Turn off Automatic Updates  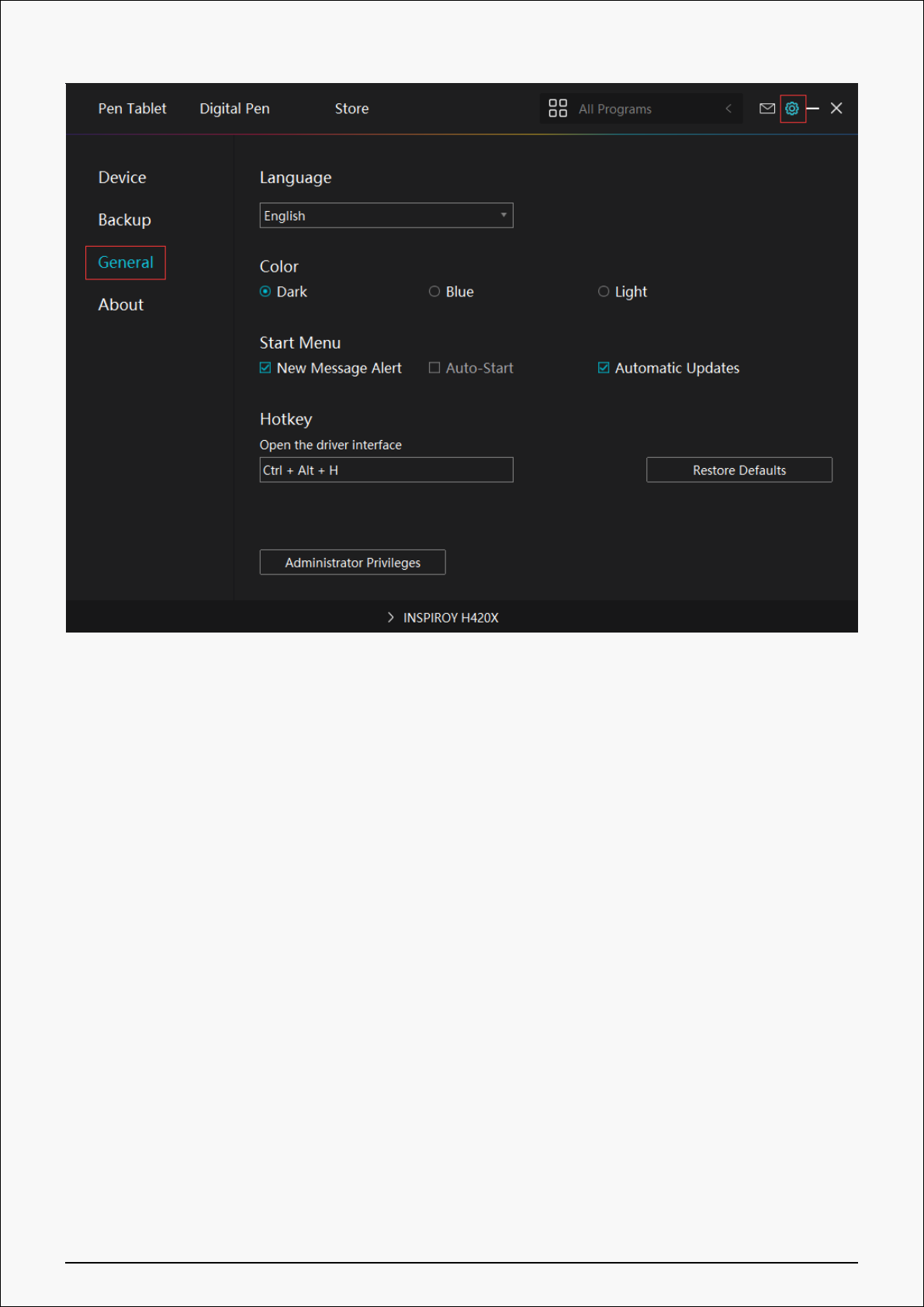pyautogui.click(x=604, y=368)
